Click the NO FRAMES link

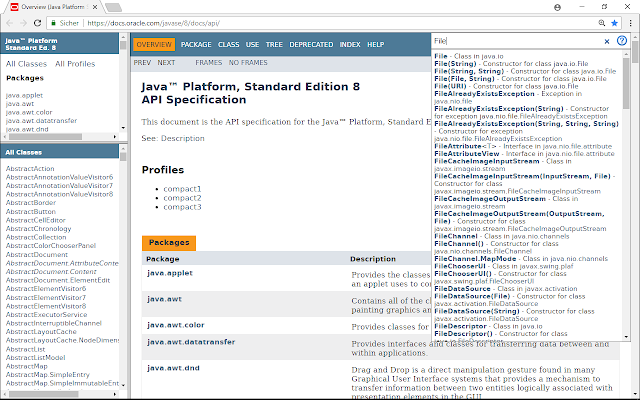tap(248, 62)
